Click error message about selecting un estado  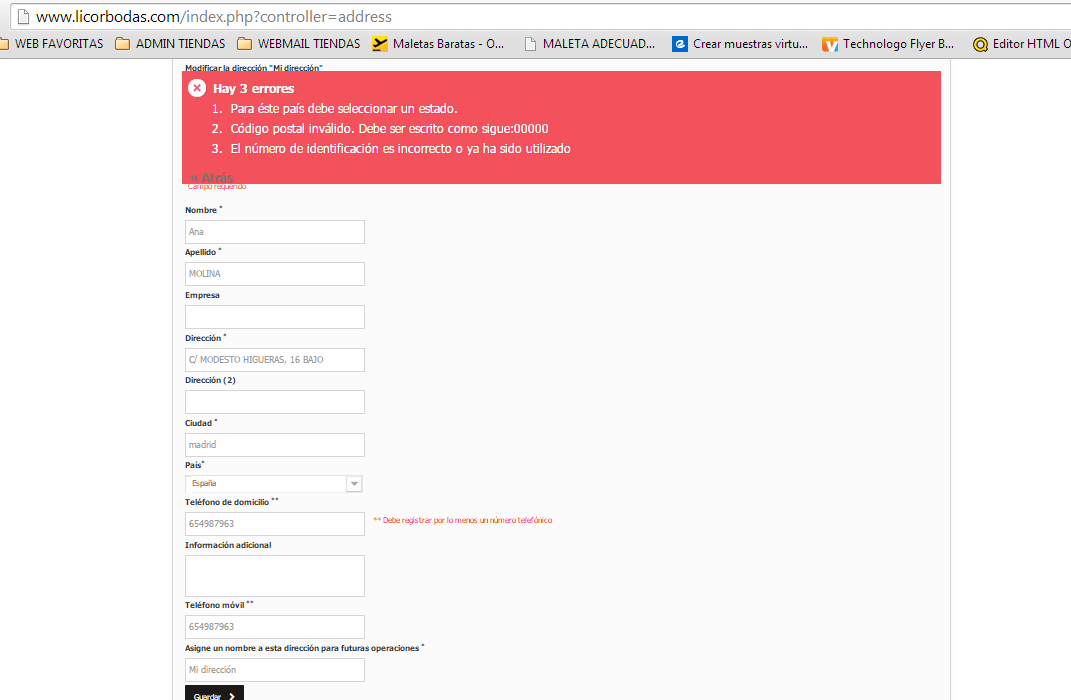[x=344, y=109]
